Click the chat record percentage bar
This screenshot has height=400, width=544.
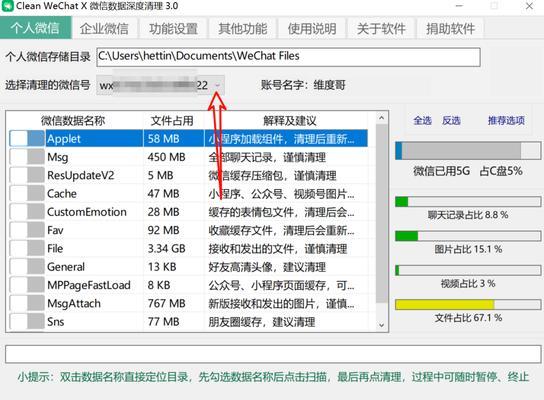(x=468, y=202)
